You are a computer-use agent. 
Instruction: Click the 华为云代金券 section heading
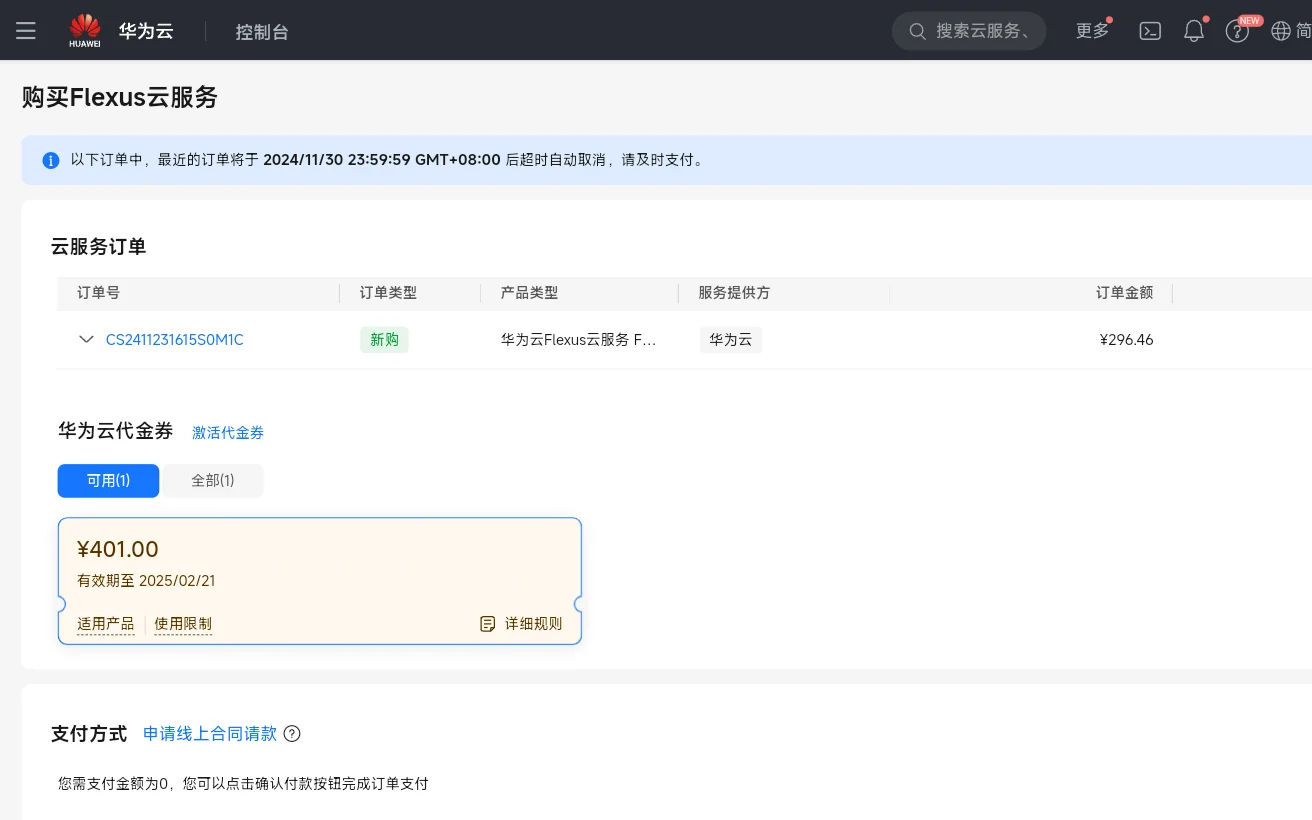coord(116,431)
